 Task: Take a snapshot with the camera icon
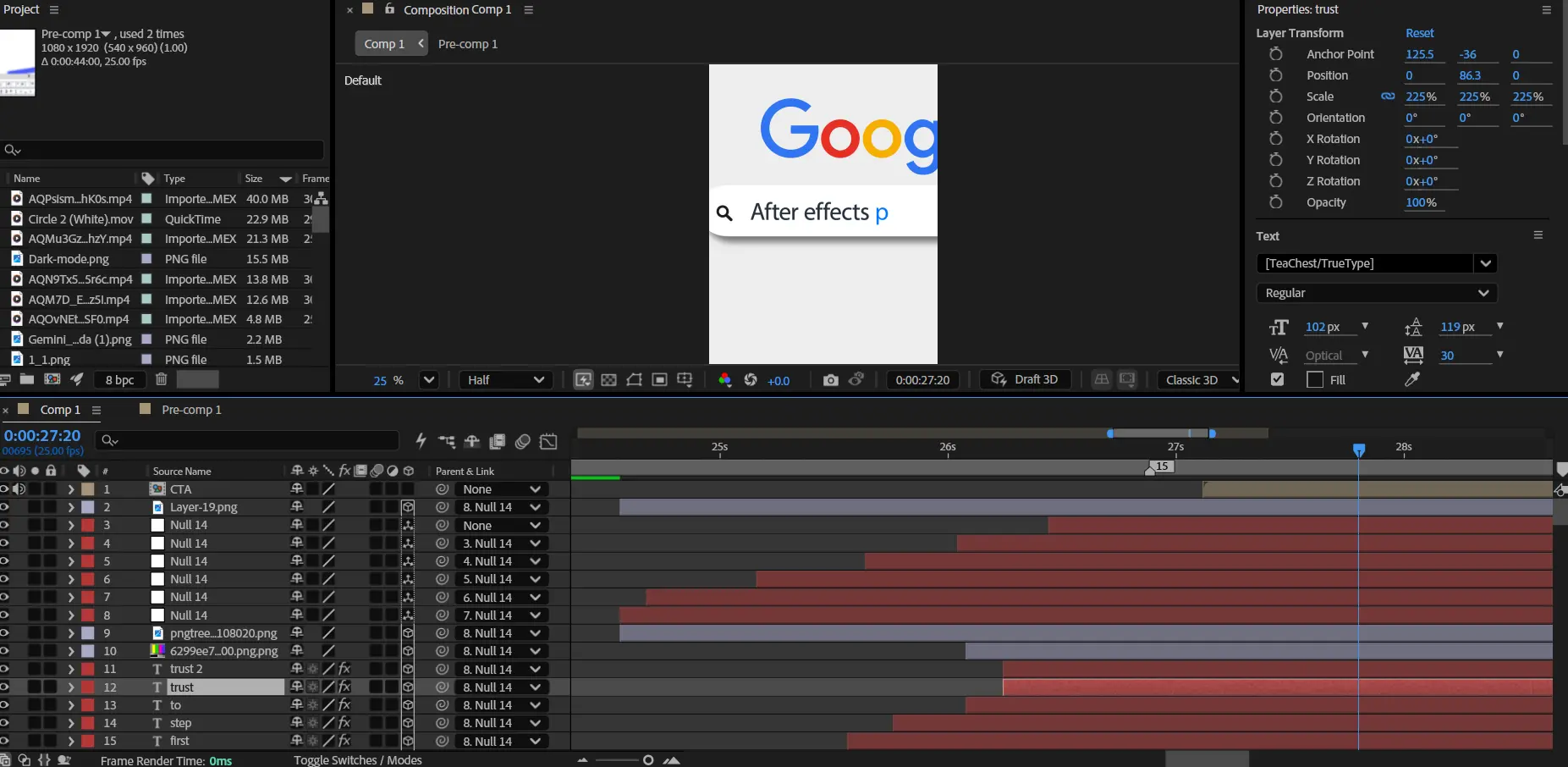point(830,380)
